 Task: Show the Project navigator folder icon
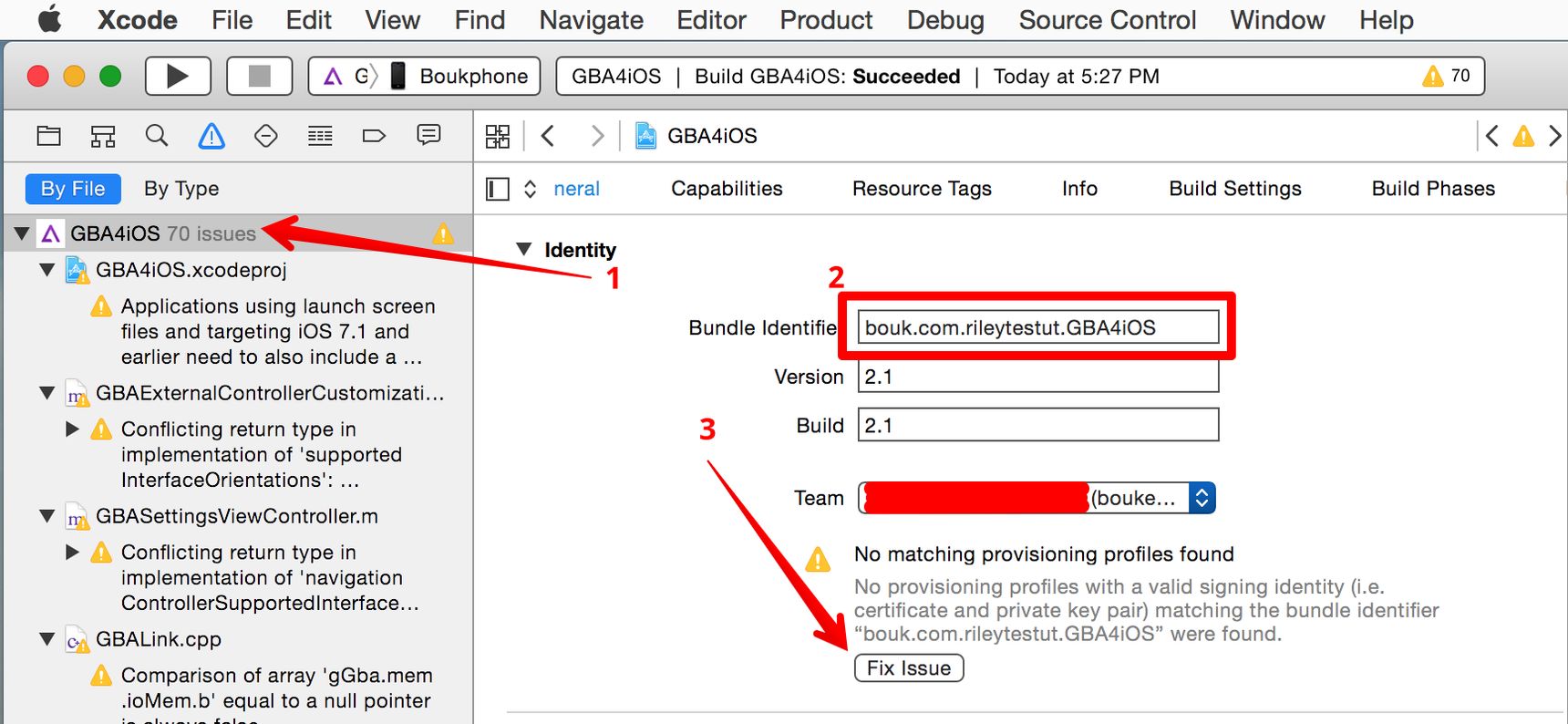48,136
